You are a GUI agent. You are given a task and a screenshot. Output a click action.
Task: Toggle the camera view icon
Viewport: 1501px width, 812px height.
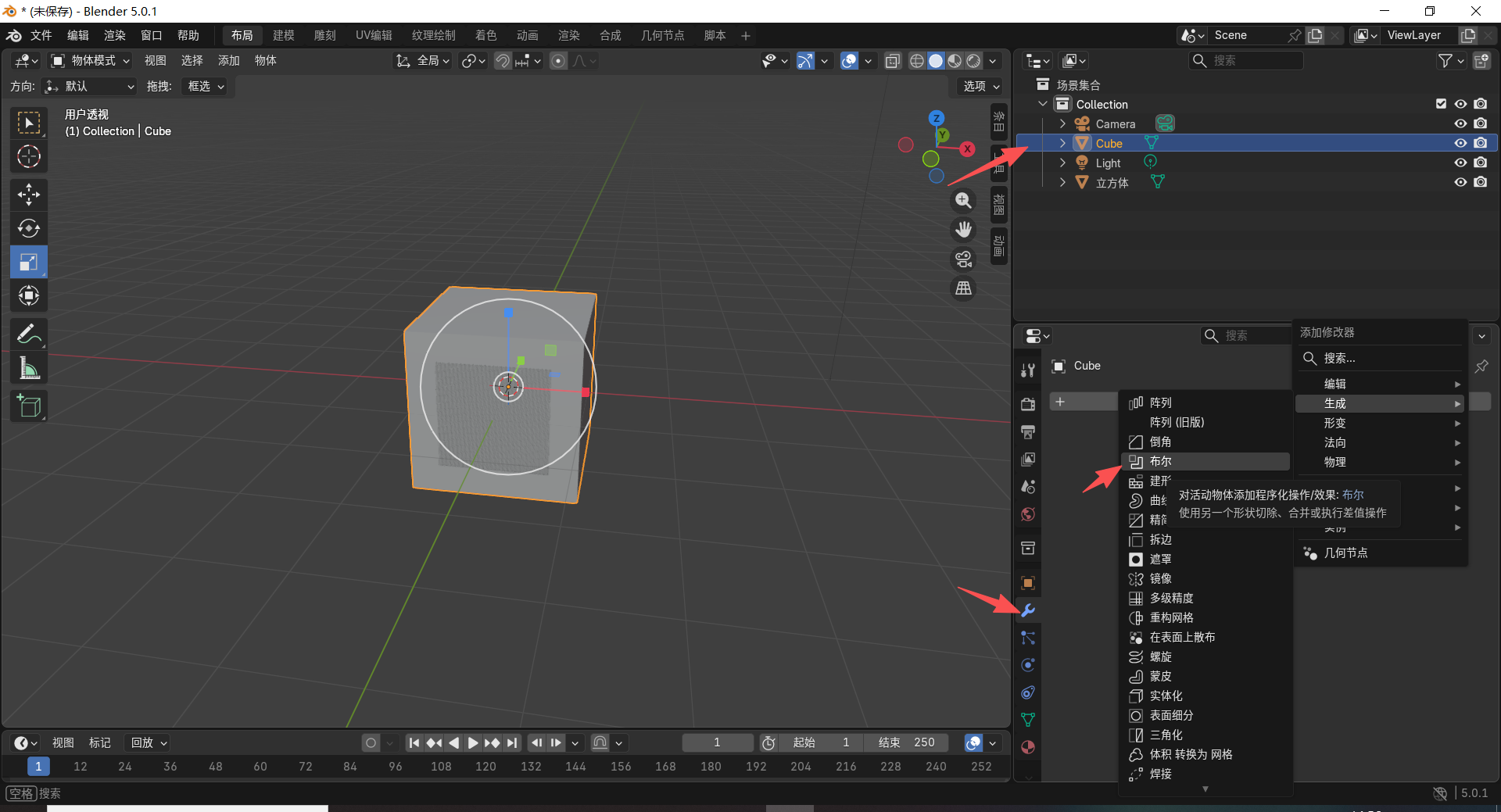(x=964, y=259)
